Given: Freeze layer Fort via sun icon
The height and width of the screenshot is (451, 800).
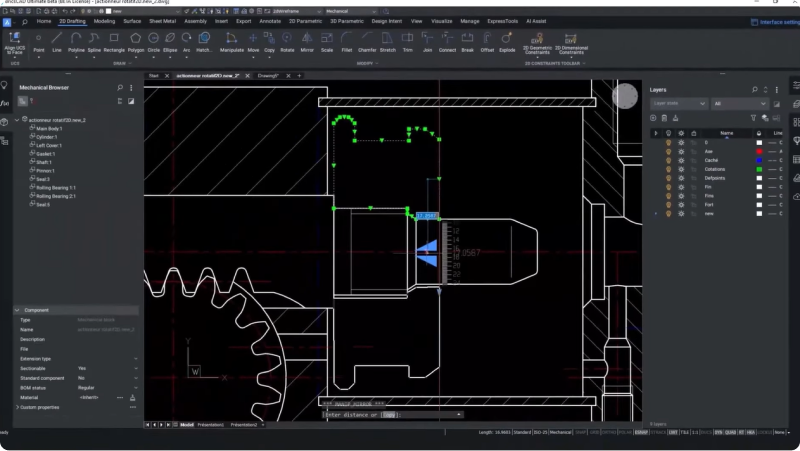Looking at the screenshot, I should pos(681,205).
